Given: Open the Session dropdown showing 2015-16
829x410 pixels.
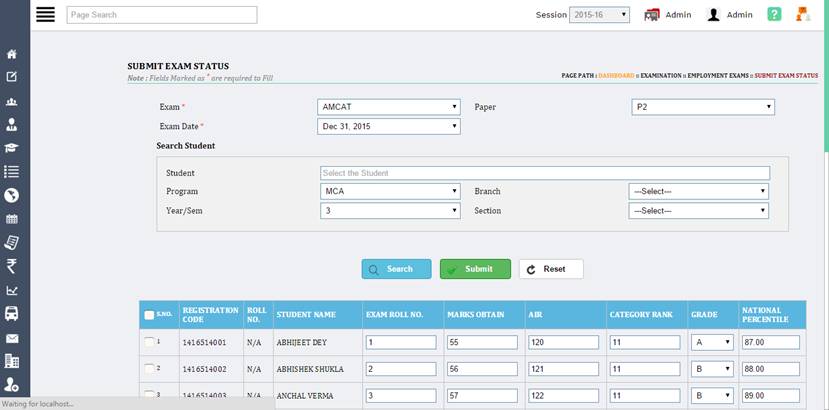Looking at the screenshot, I should click(598, 15).
